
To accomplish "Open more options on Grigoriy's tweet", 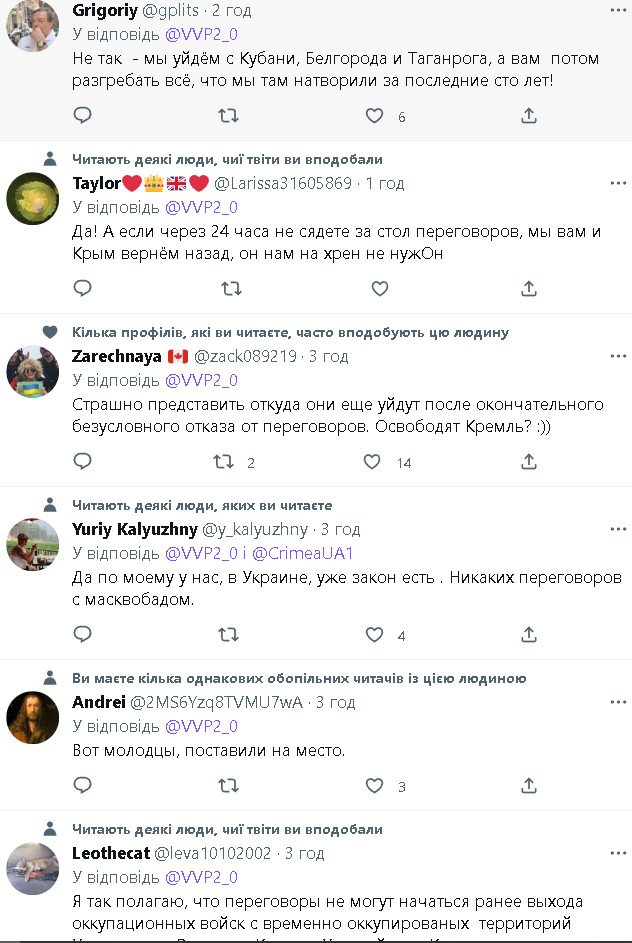I will 618,11.
